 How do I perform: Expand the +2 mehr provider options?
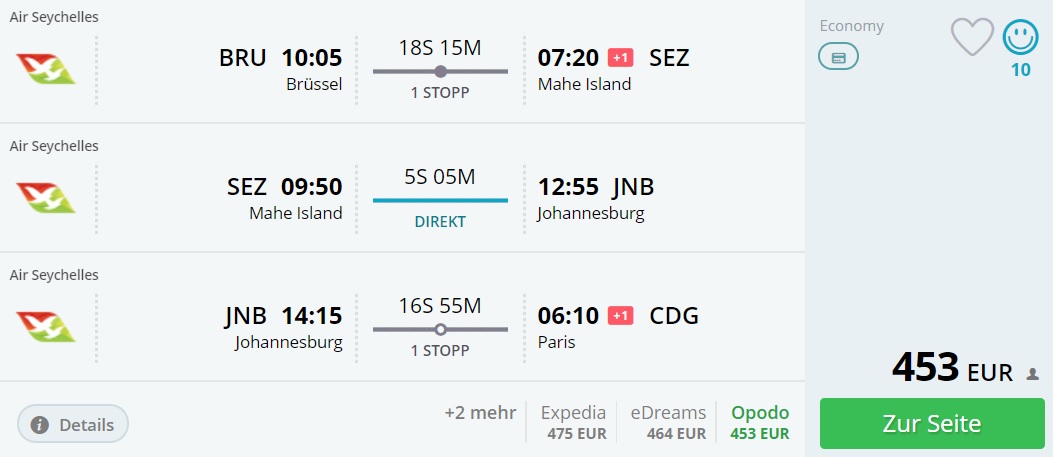480,413
